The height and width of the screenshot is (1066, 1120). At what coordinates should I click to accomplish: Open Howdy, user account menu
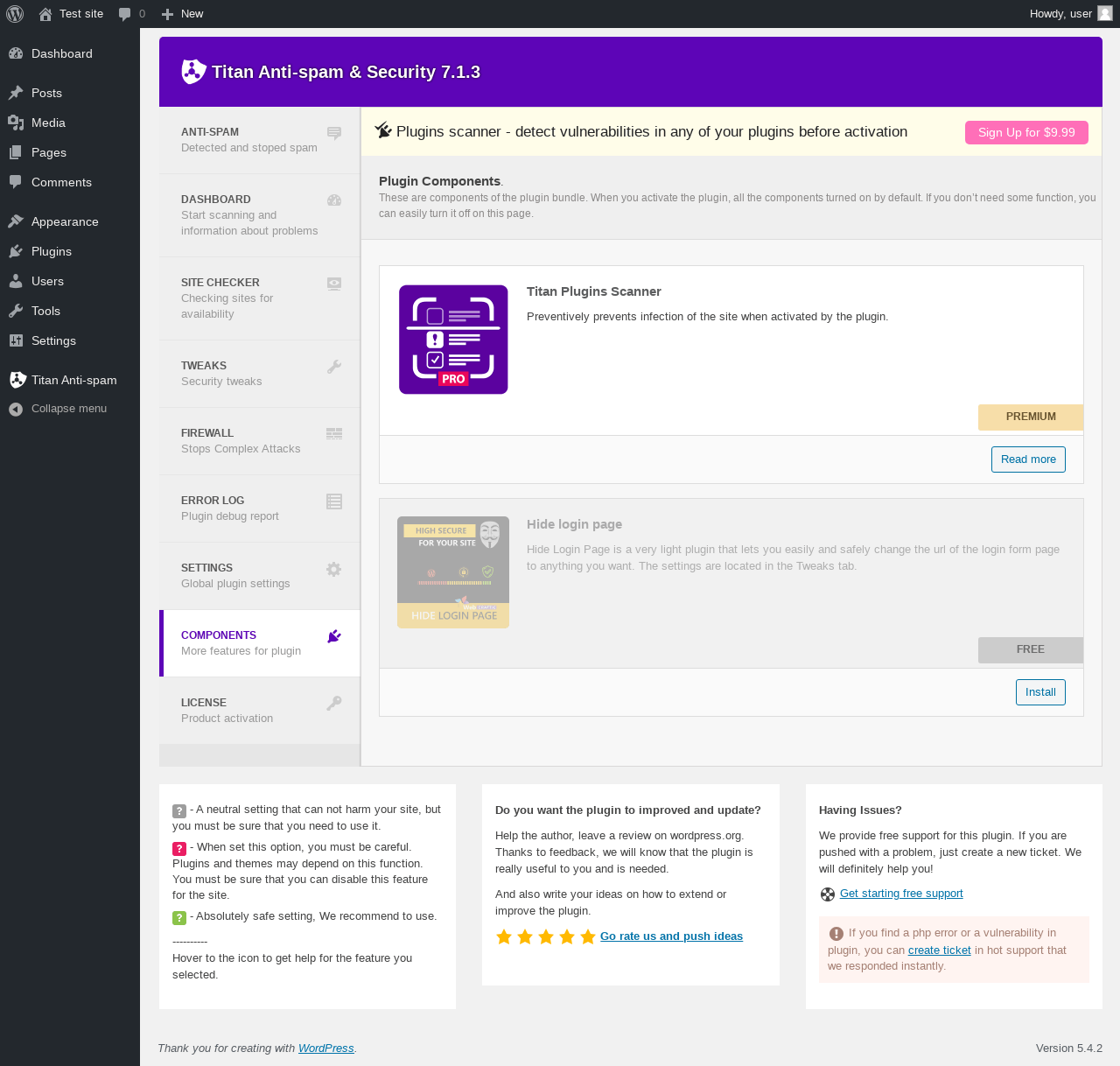point(1071,14)
